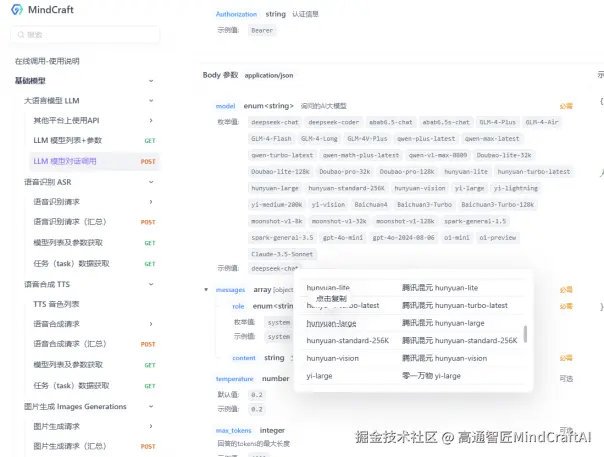Click hunyuan-standard-256K in the popup's left column
604x457 pixels.
pos(348,341)
